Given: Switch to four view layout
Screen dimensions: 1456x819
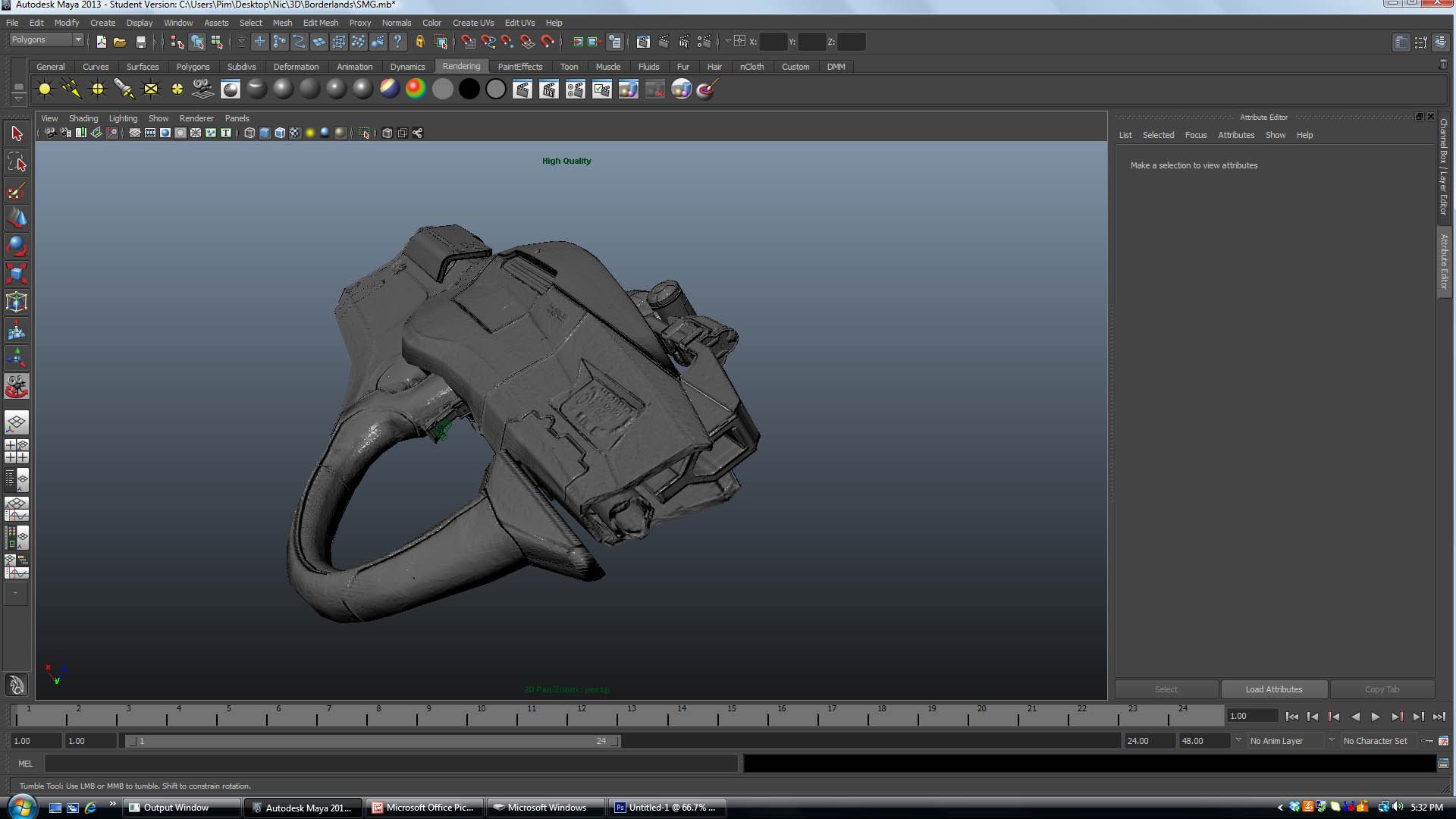Looking at the screenshot, I should coord(17,451).
